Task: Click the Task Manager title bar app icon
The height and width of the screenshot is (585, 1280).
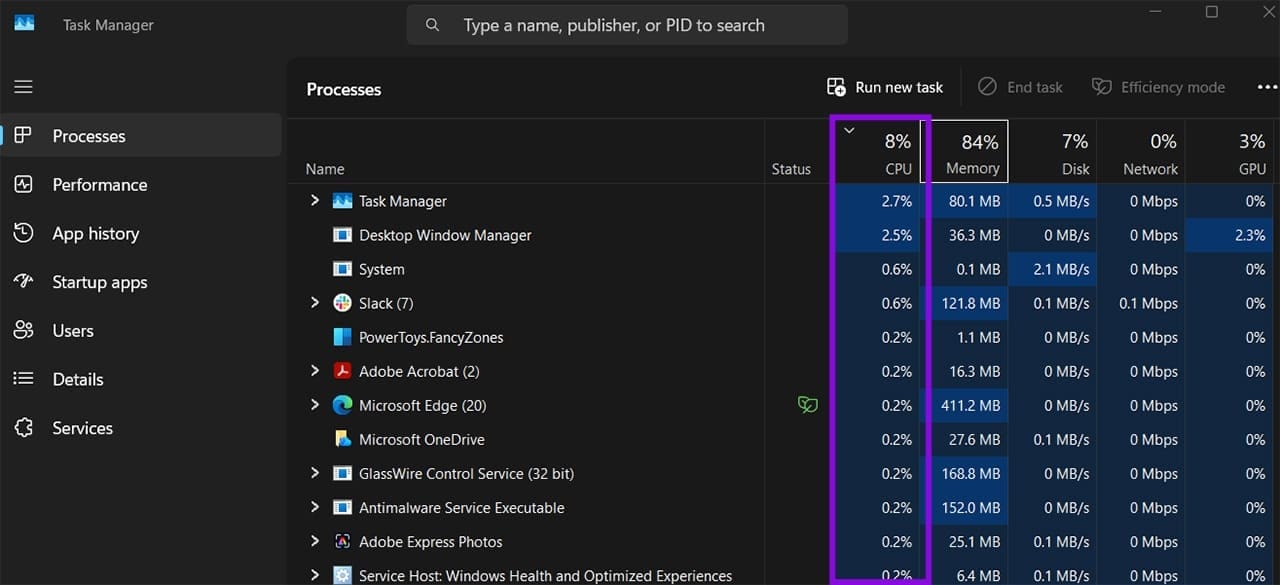Action: click(24, 23)
